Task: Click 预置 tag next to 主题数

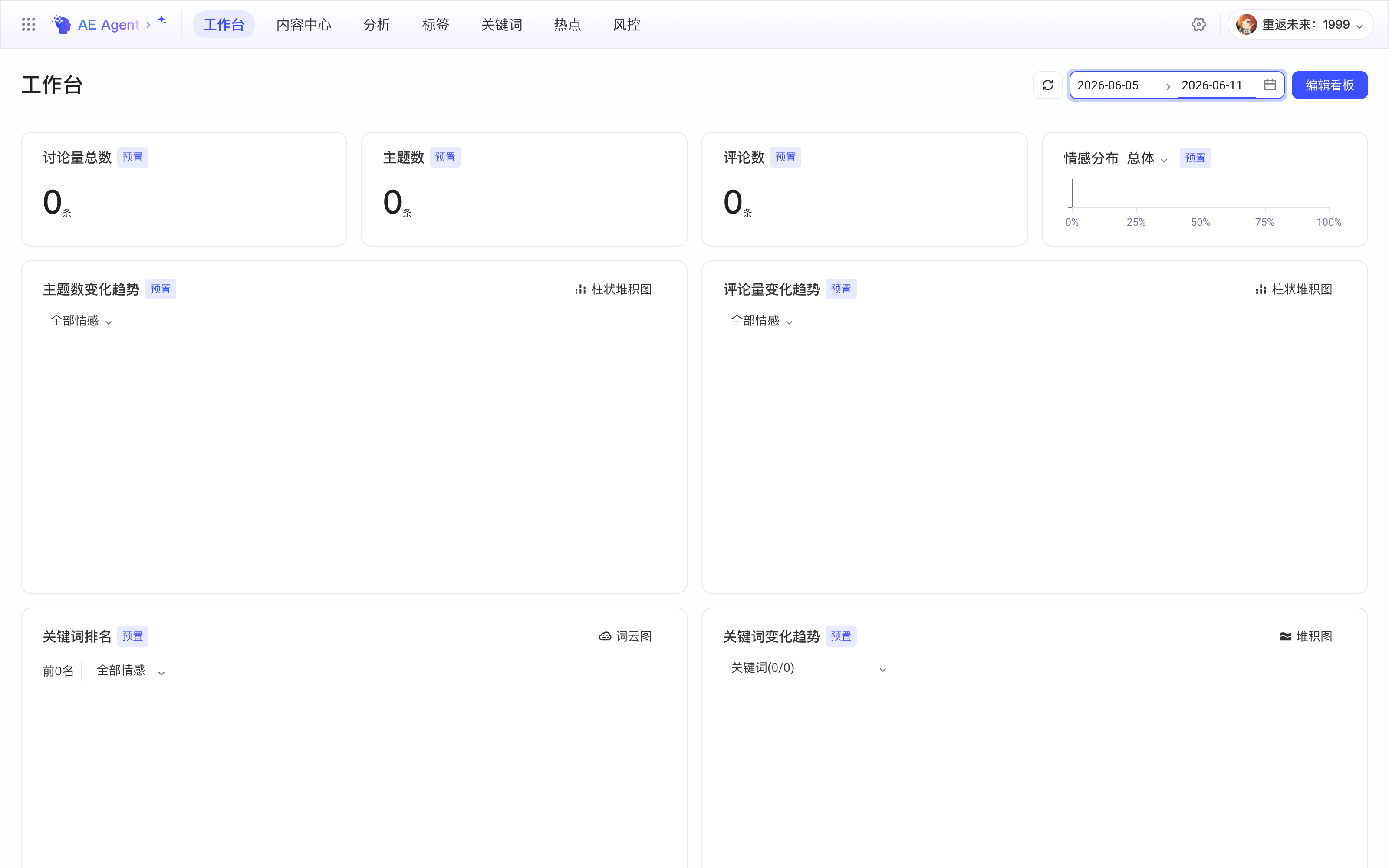Action: (x=445, y=157)
